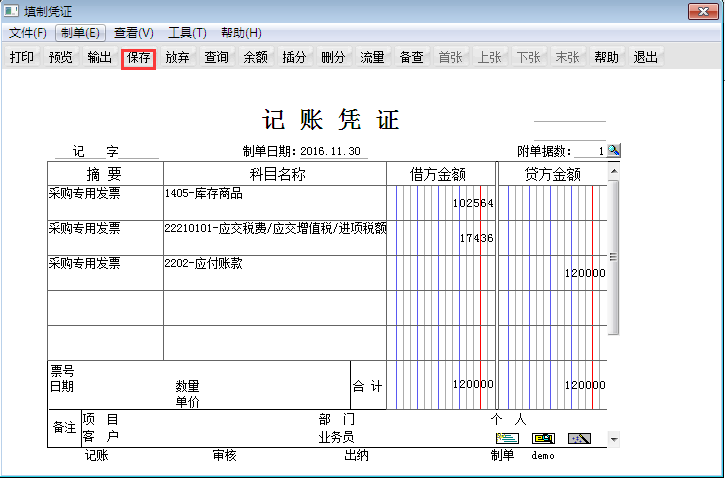Screen dimensions: 725x479
Task: Click the middle yellow card icon at bottom
Action: (x=543, y=438)
